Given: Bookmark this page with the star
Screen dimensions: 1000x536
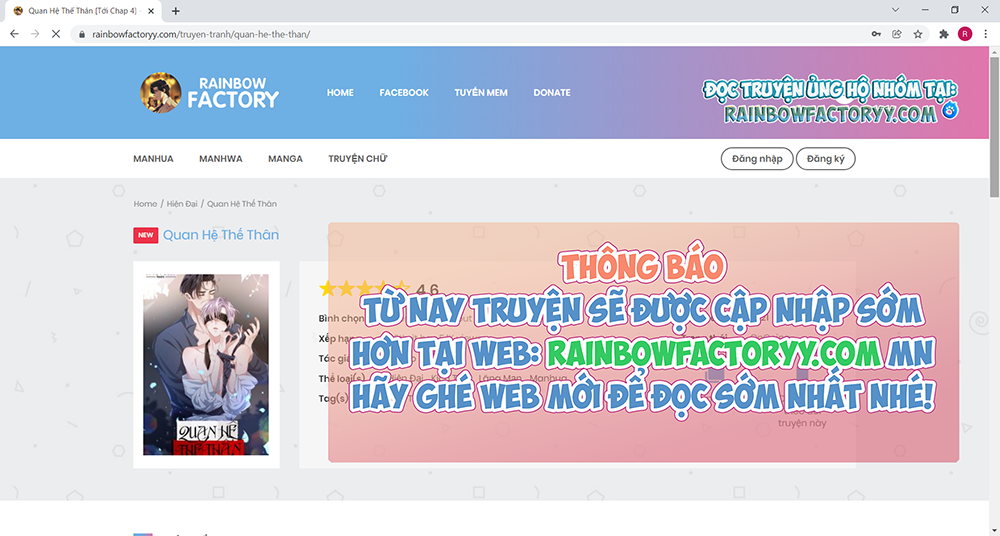Looking at the screenshot, I should (918, 33).
